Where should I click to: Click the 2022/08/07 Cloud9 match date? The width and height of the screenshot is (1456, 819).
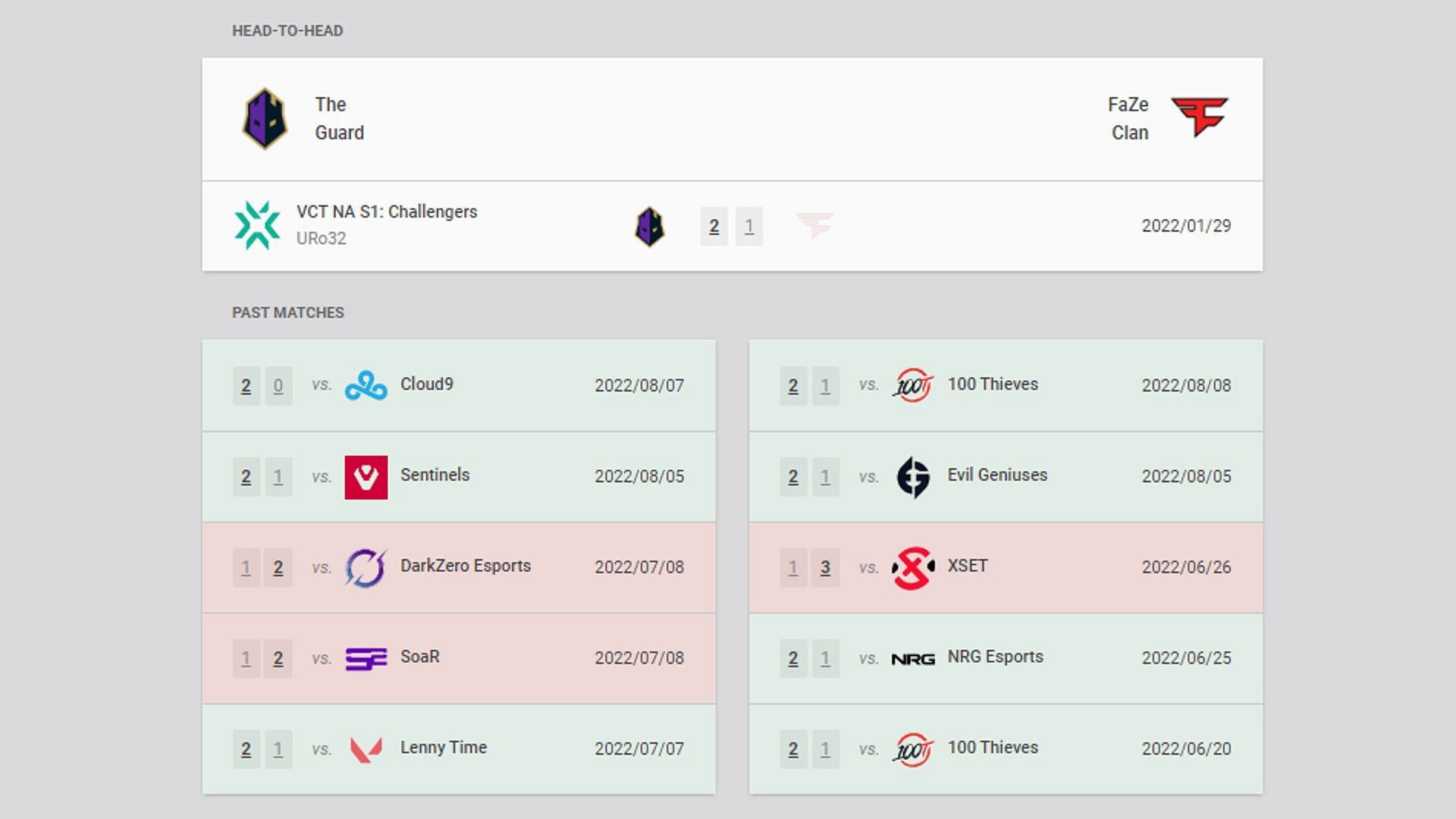click(639, 385)
